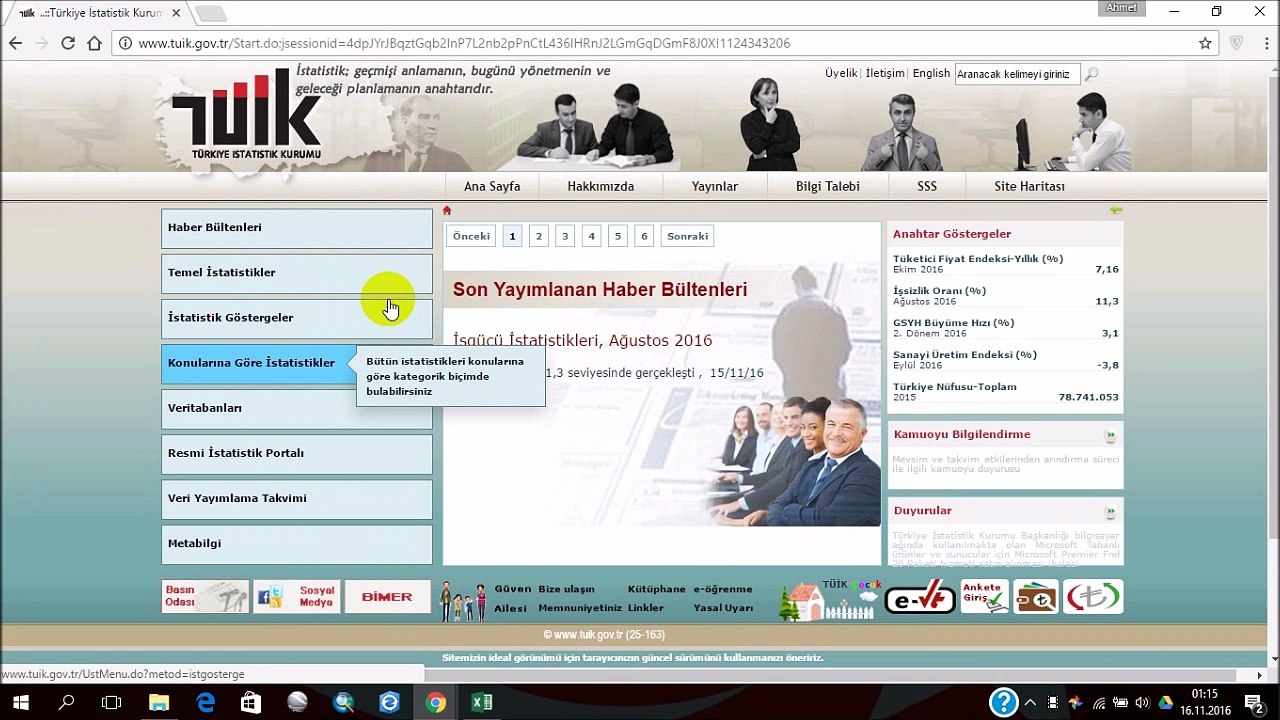Open Veri Yayımlama Takvimi
The width and height of the screenshot is (1280, 720).
click(297, 498)
